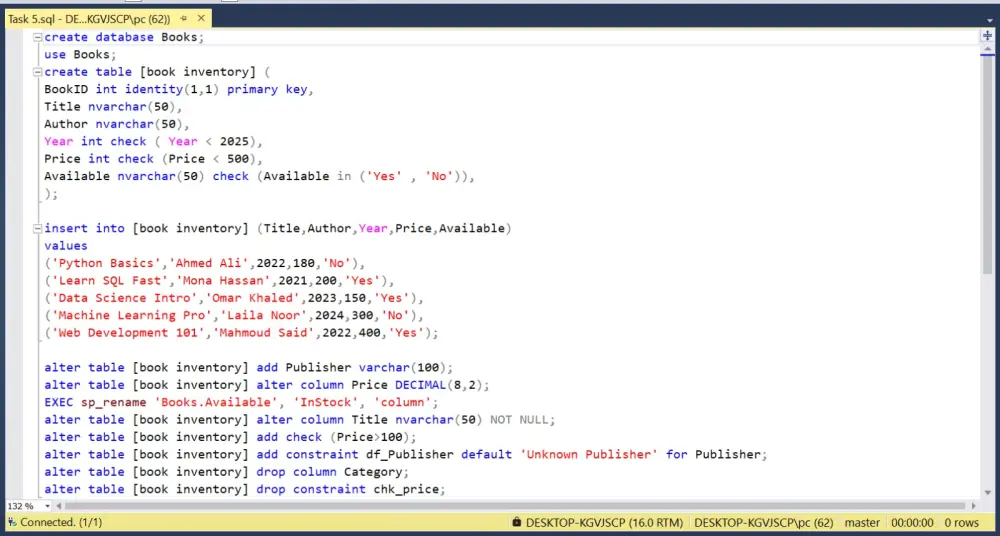This screenshot has width=1000, height=536.
Task: Click the 'Machine Learning Pro' row values
Action: [234, 315]
